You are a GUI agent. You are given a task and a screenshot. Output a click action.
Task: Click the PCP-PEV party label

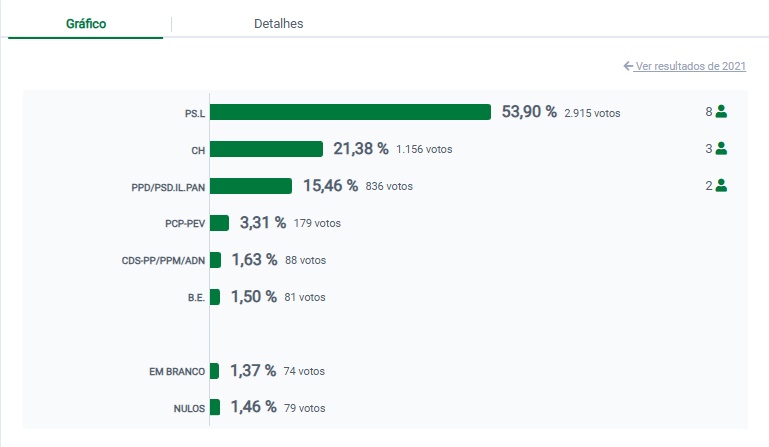tap(185, 223)
